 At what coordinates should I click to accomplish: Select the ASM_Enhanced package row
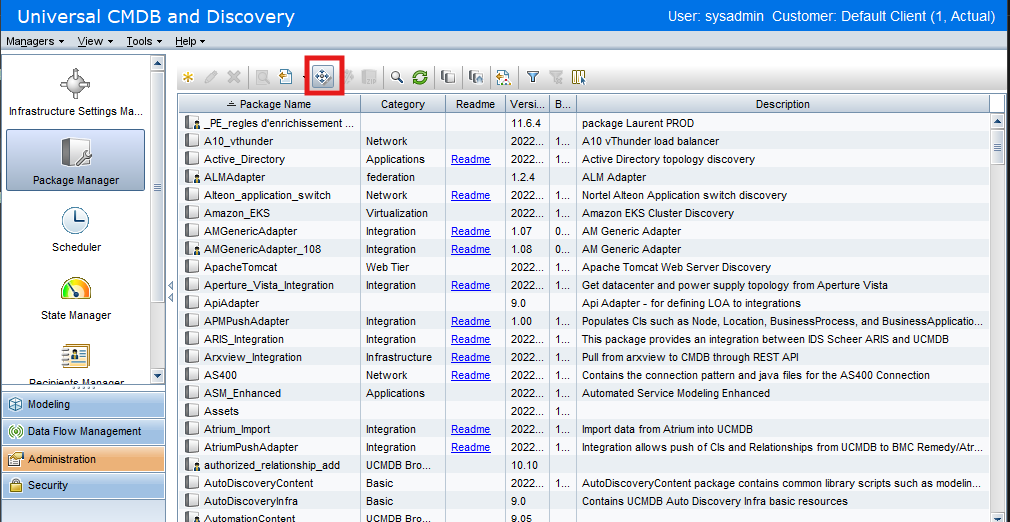click(x=583, y=392)
